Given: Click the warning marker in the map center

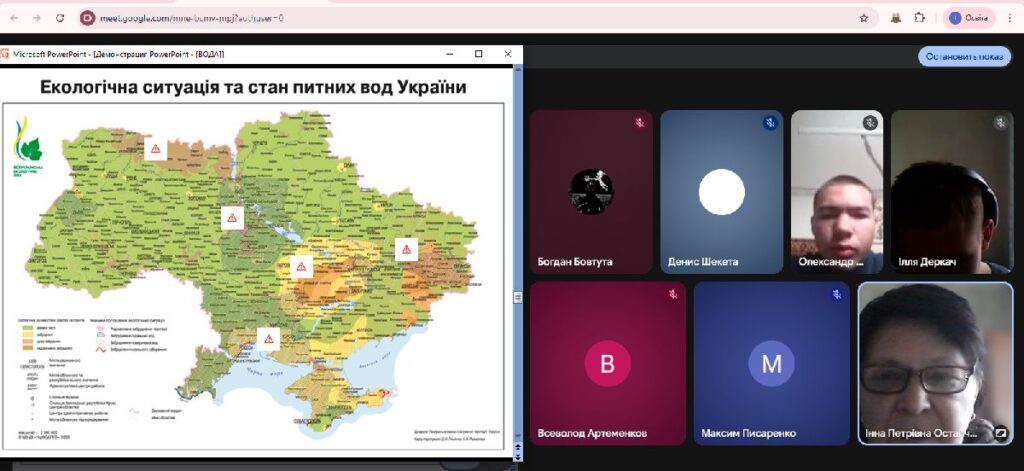Looking at the screenshot, I should [301, 266].
